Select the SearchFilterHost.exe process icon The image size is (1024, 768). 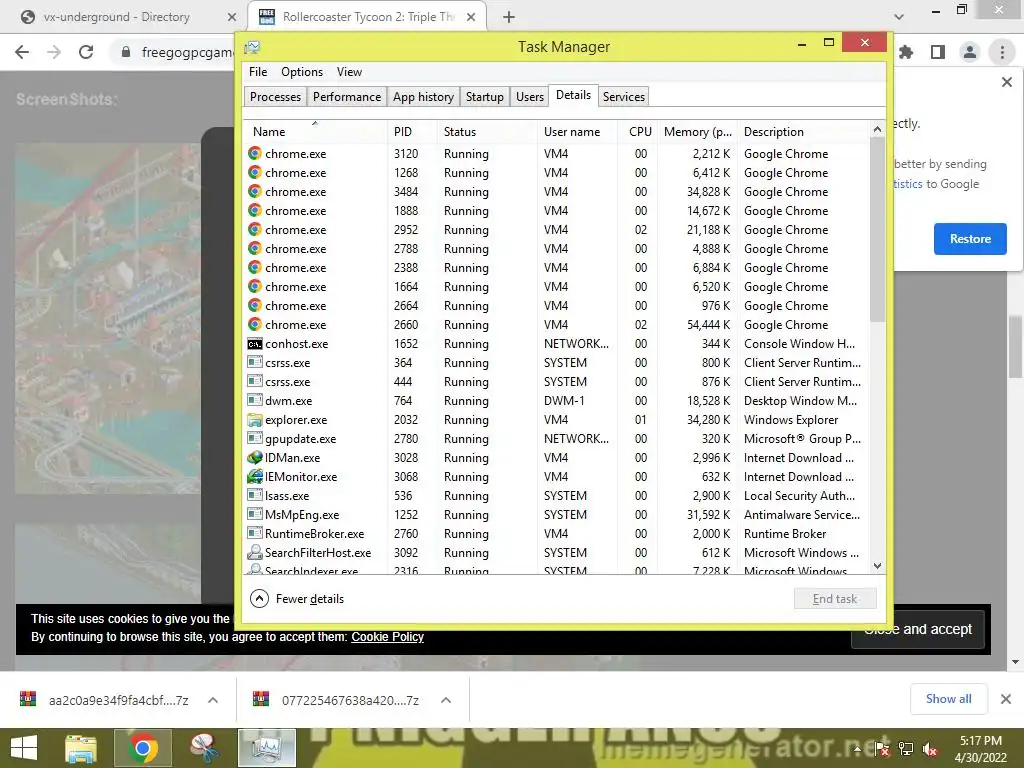[x=255, y=552]
